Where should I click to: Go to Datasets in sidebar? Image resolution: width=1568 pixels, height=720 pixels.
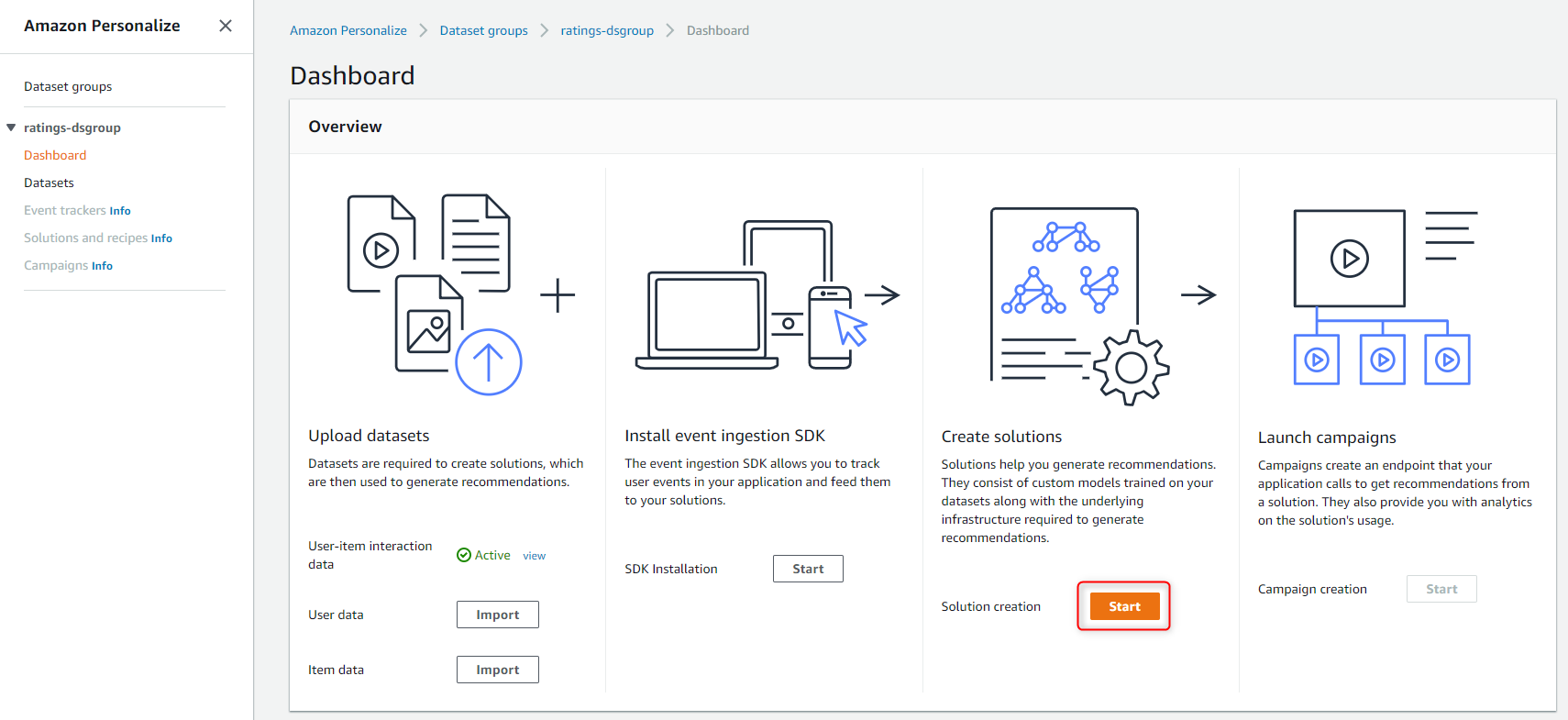49,183
